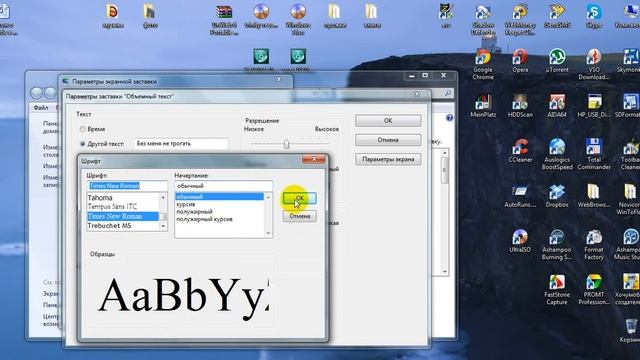Click the search magnifier in back window
The width and height of the screenshot is (640, 360).
coord(448,93)
